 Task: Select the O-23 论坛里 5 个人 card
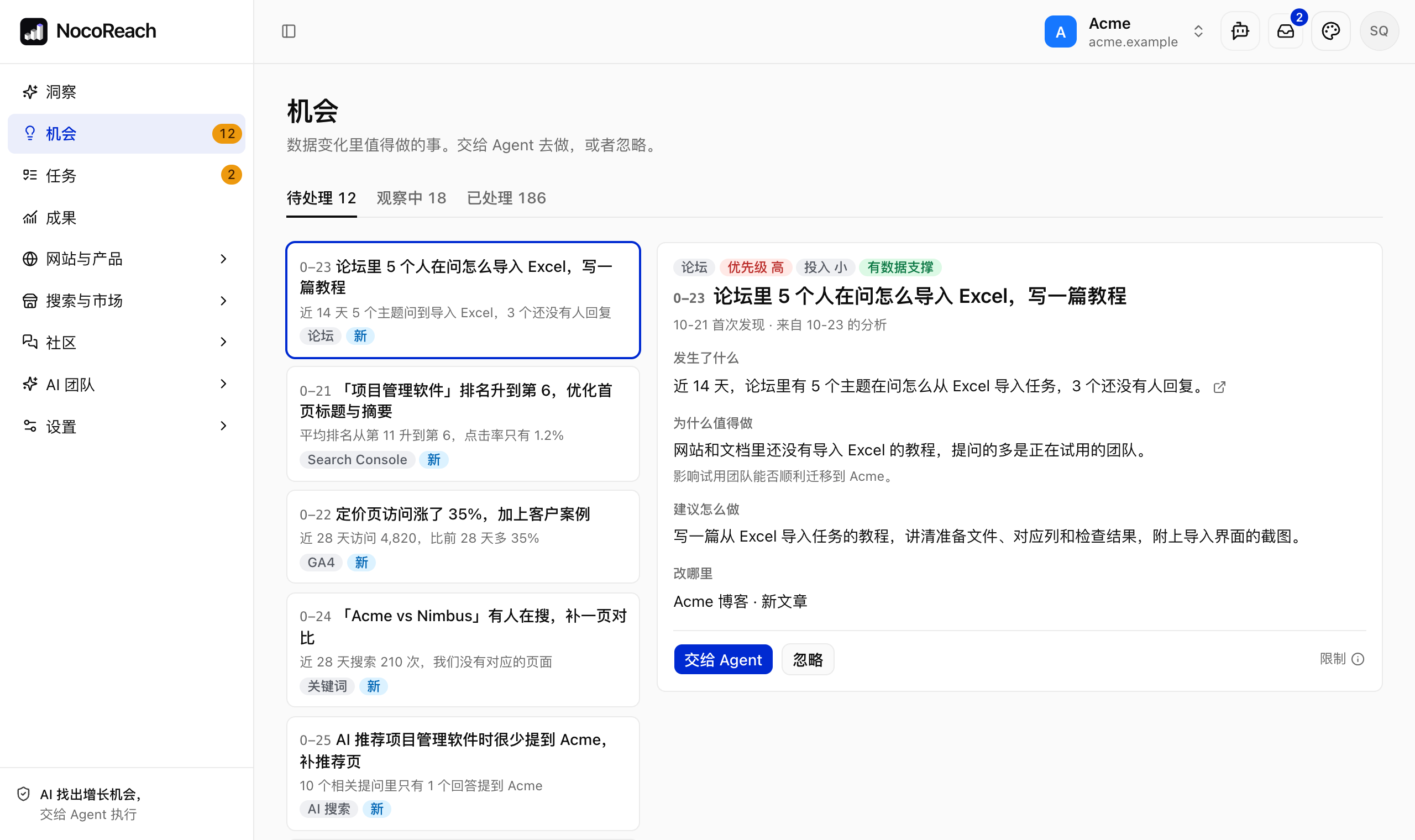[x=463, y=300]
